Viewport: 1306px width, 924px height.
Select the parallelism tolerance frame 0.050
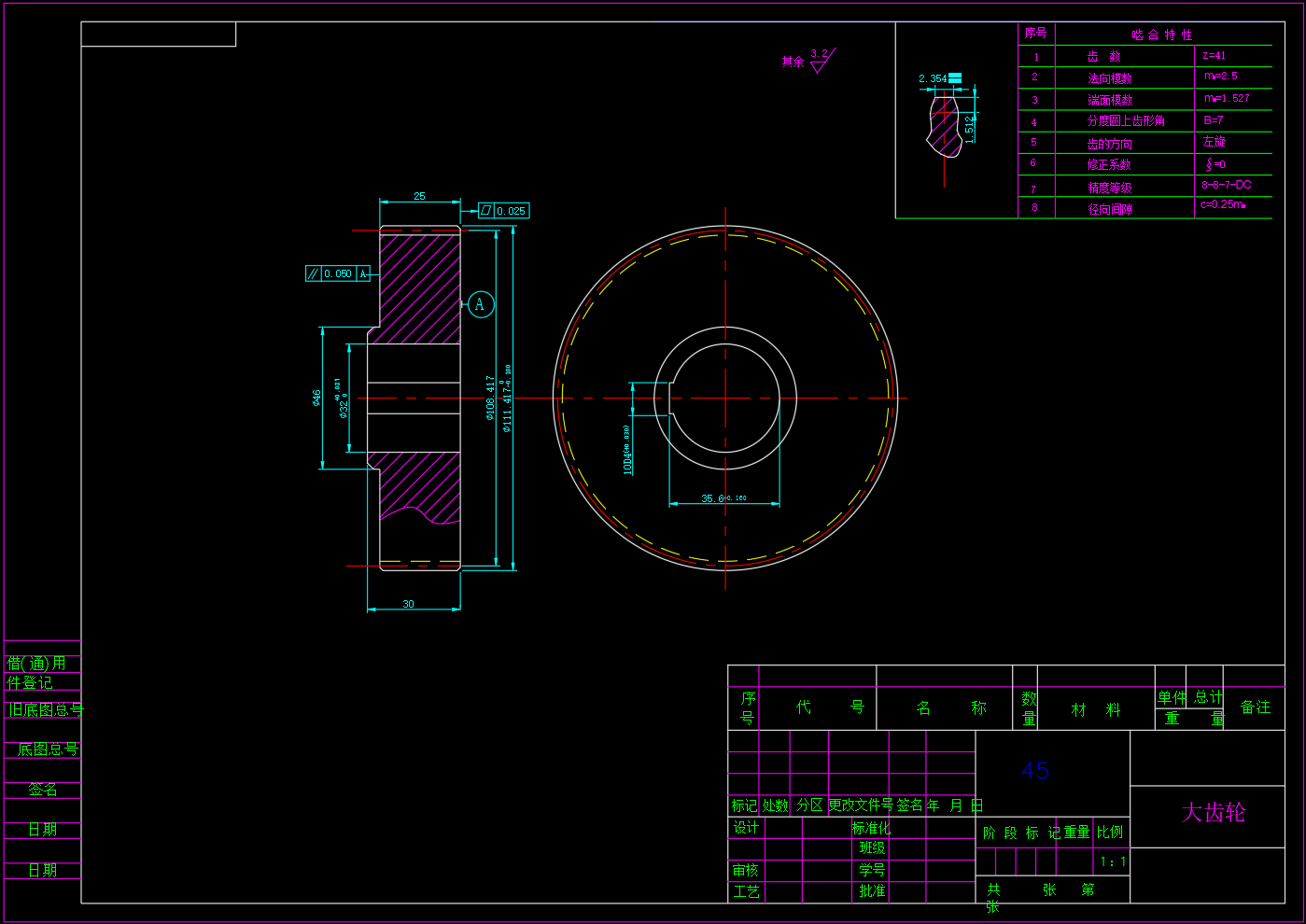(338, 273)
